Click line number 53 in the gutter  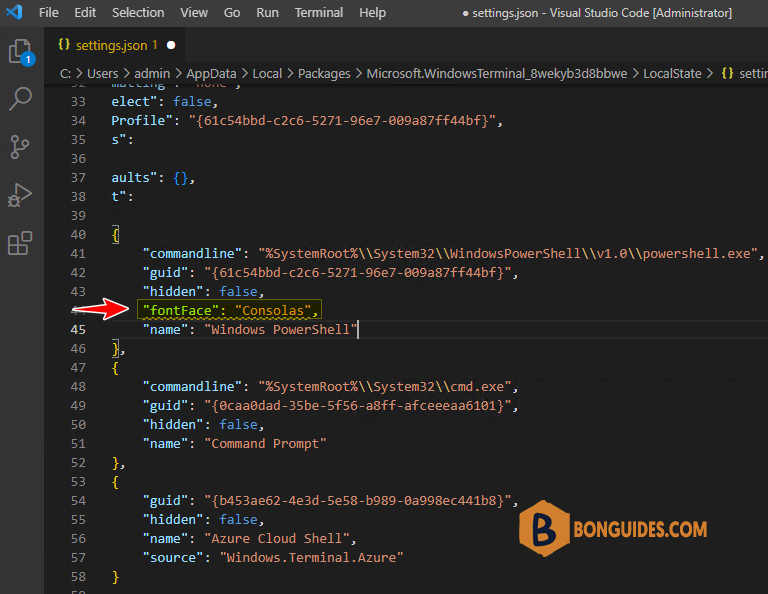78,482
